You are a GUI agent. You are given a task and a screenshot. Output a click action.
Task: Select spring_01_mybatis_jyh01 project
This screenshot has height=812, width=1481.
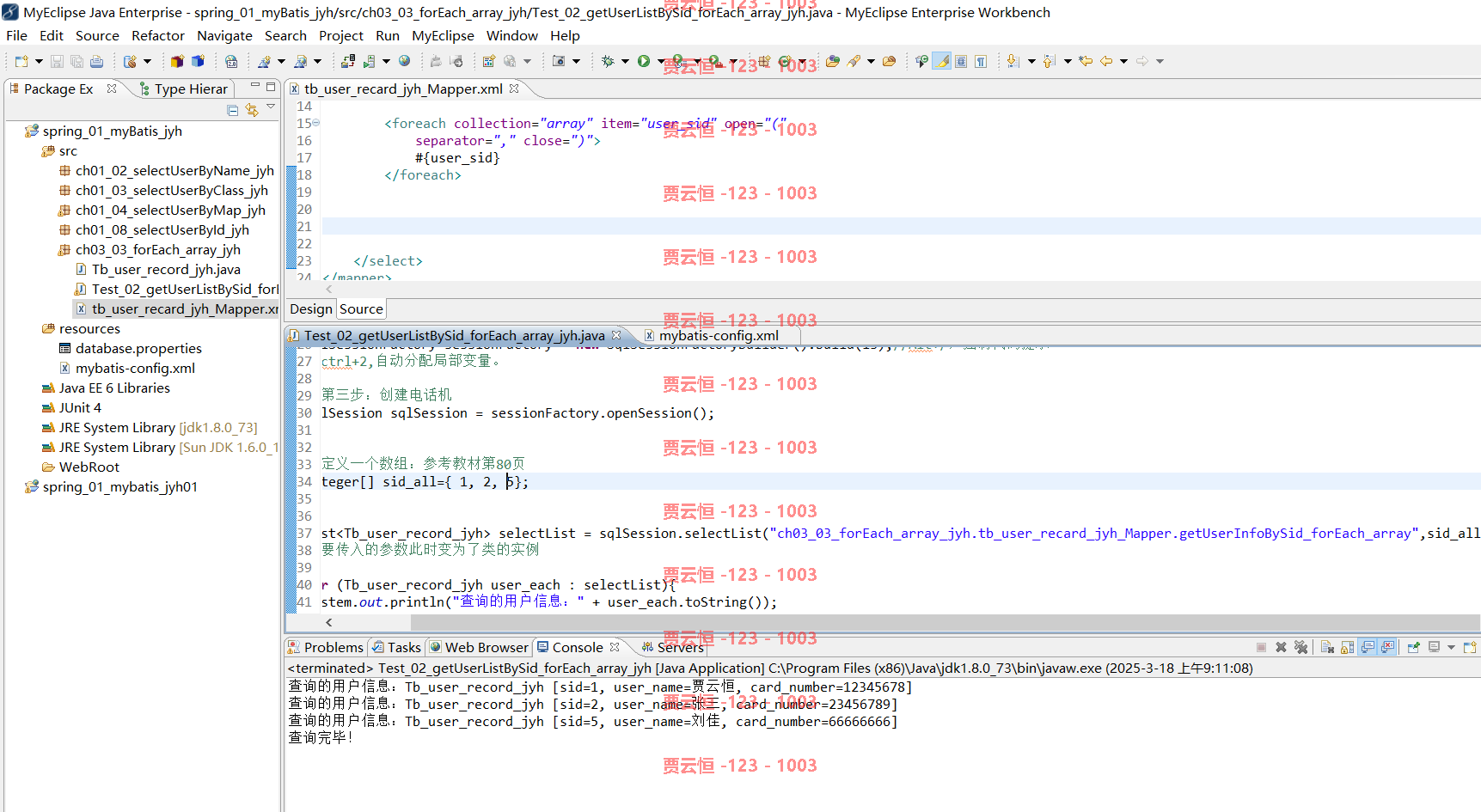click(112, 486)
